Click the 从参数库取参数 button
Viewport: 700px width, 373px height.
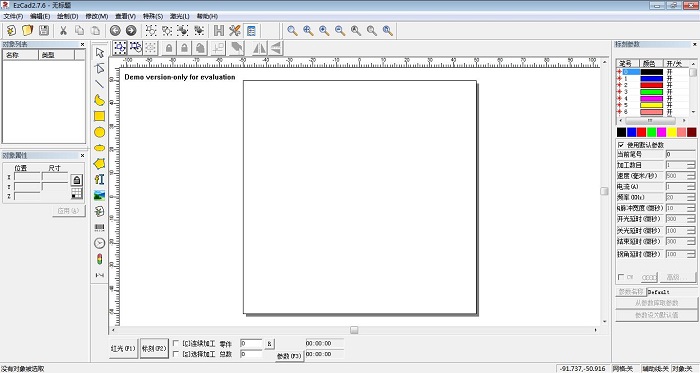click(x=656, y=303)
